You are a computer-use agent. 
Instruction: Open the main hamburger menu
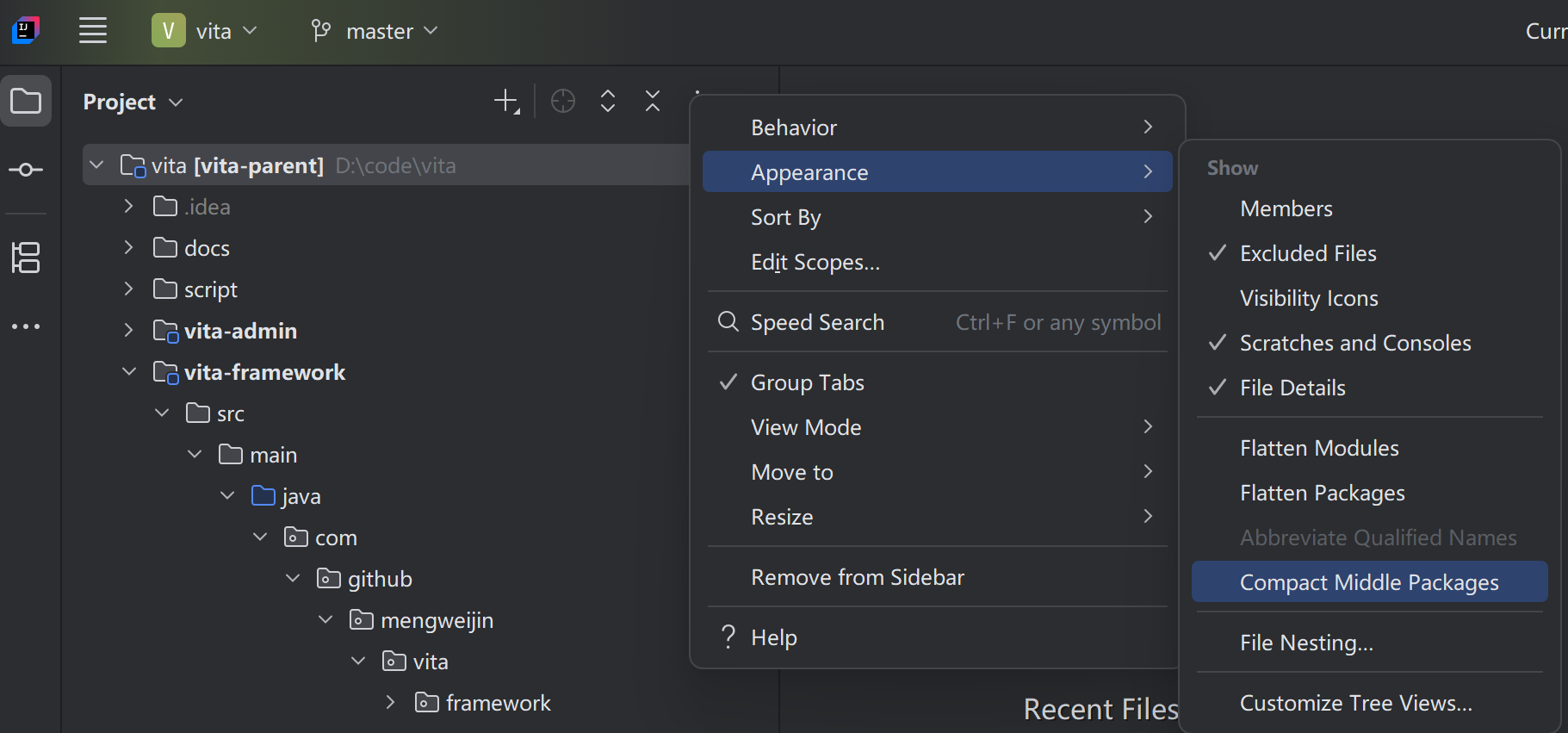click(x=93, y=31)
